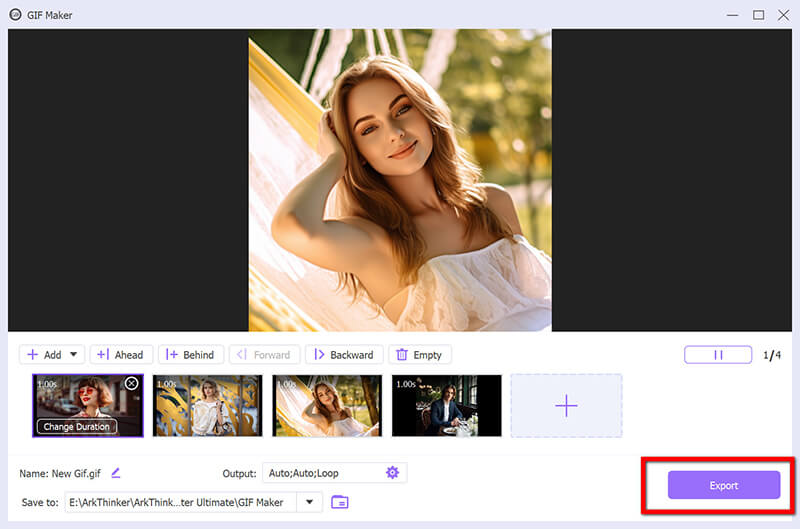
Task: Remove first frame with X icon
Action: [x=132, y=383]
